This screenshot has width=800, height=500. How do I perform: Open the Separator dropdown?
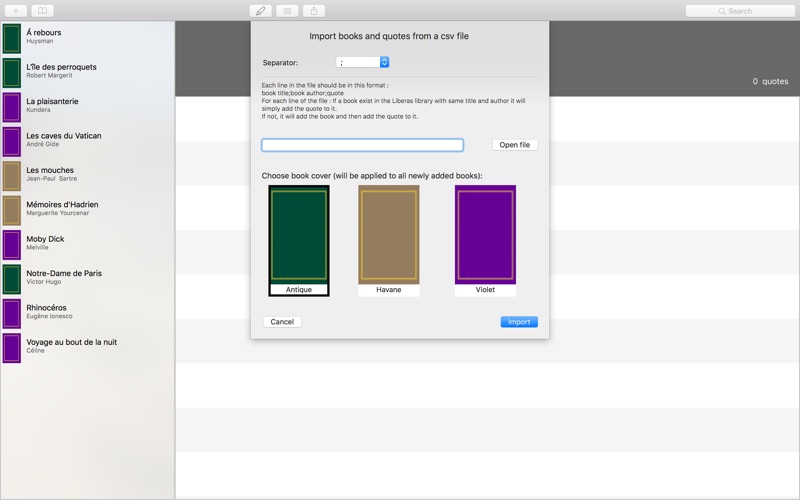(362, 62)
